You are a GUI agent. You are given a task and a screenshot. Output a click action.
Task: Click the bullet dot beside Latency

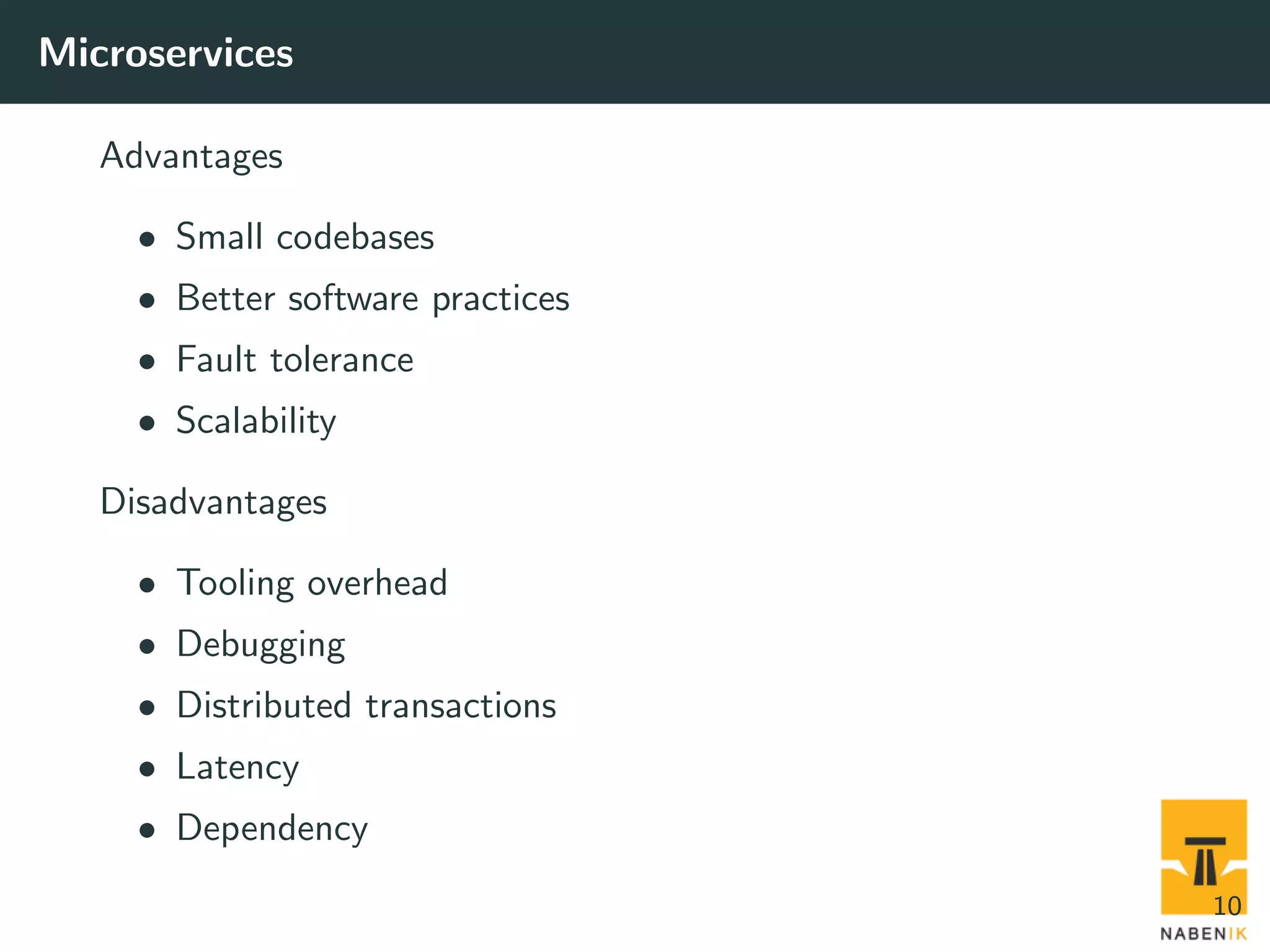point(147,769)
